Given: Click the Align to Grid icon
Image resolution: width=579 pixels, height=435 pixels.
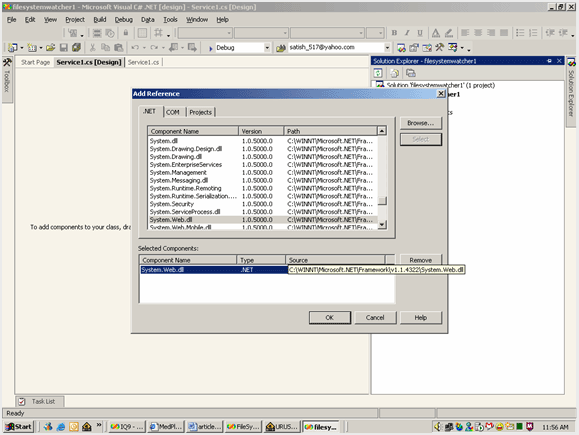Looking at the screenshot, I should 158,33.
